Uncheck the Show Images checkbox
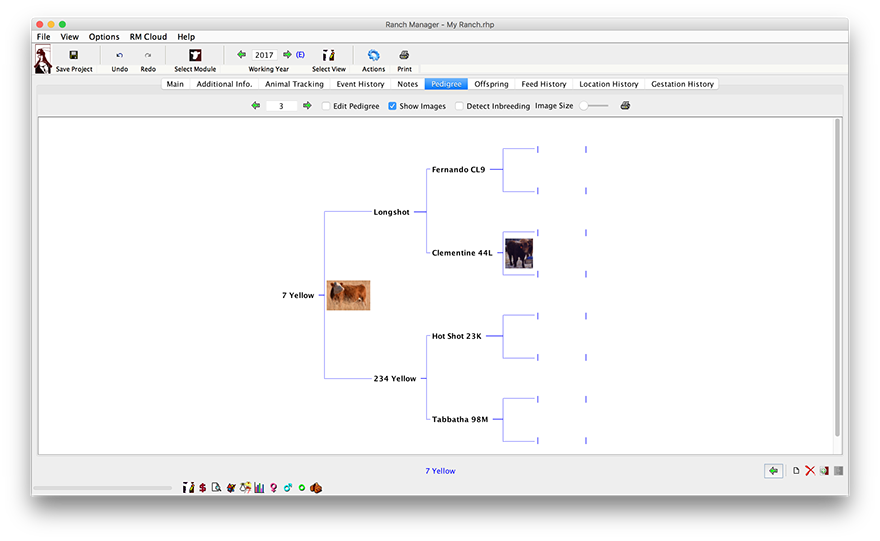The image size is (880, 541). (x=392, y=106)
